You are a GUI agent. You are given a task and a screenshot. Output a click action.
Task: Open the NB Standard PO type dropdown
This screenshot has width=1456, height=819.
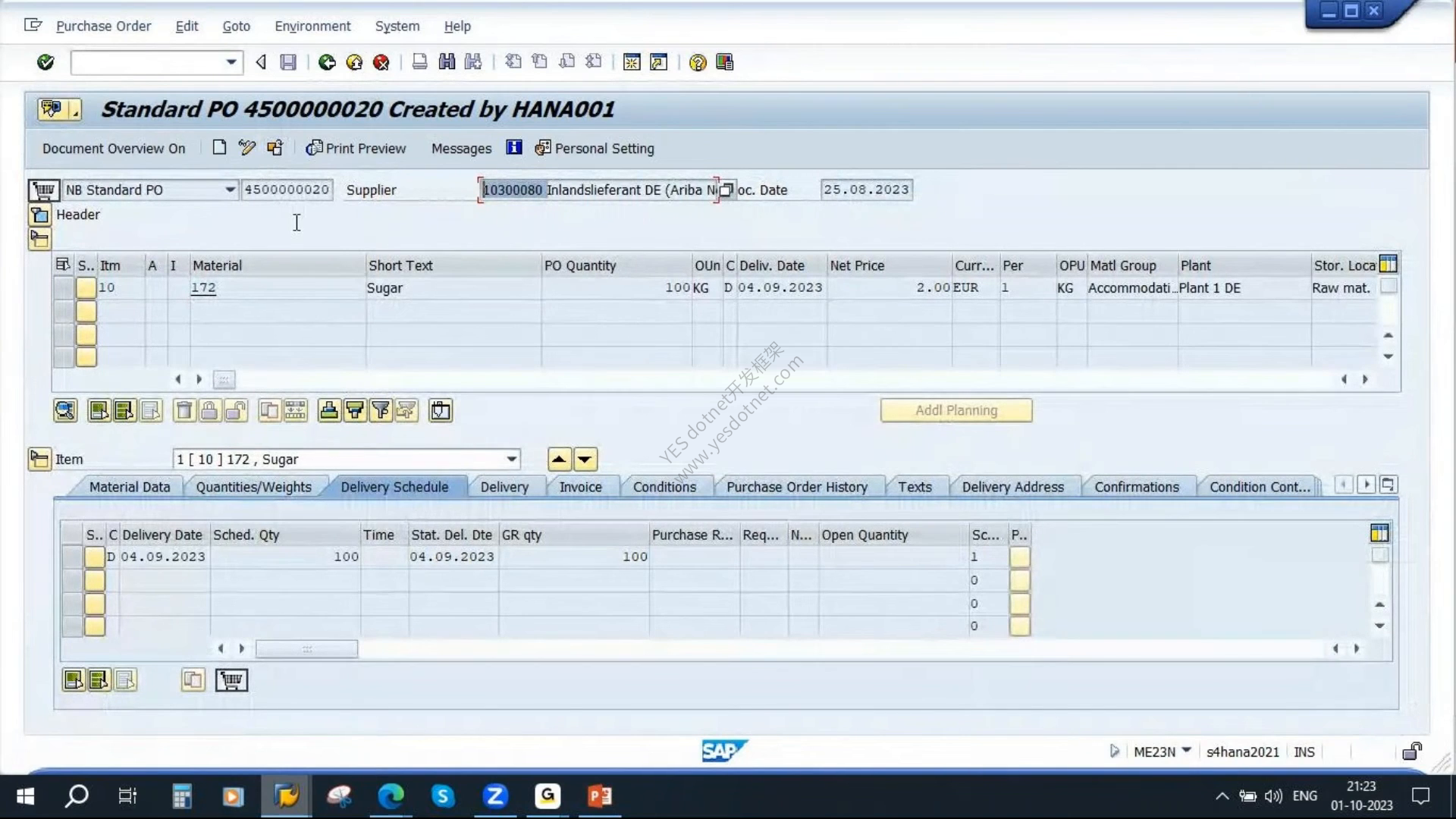230,190
